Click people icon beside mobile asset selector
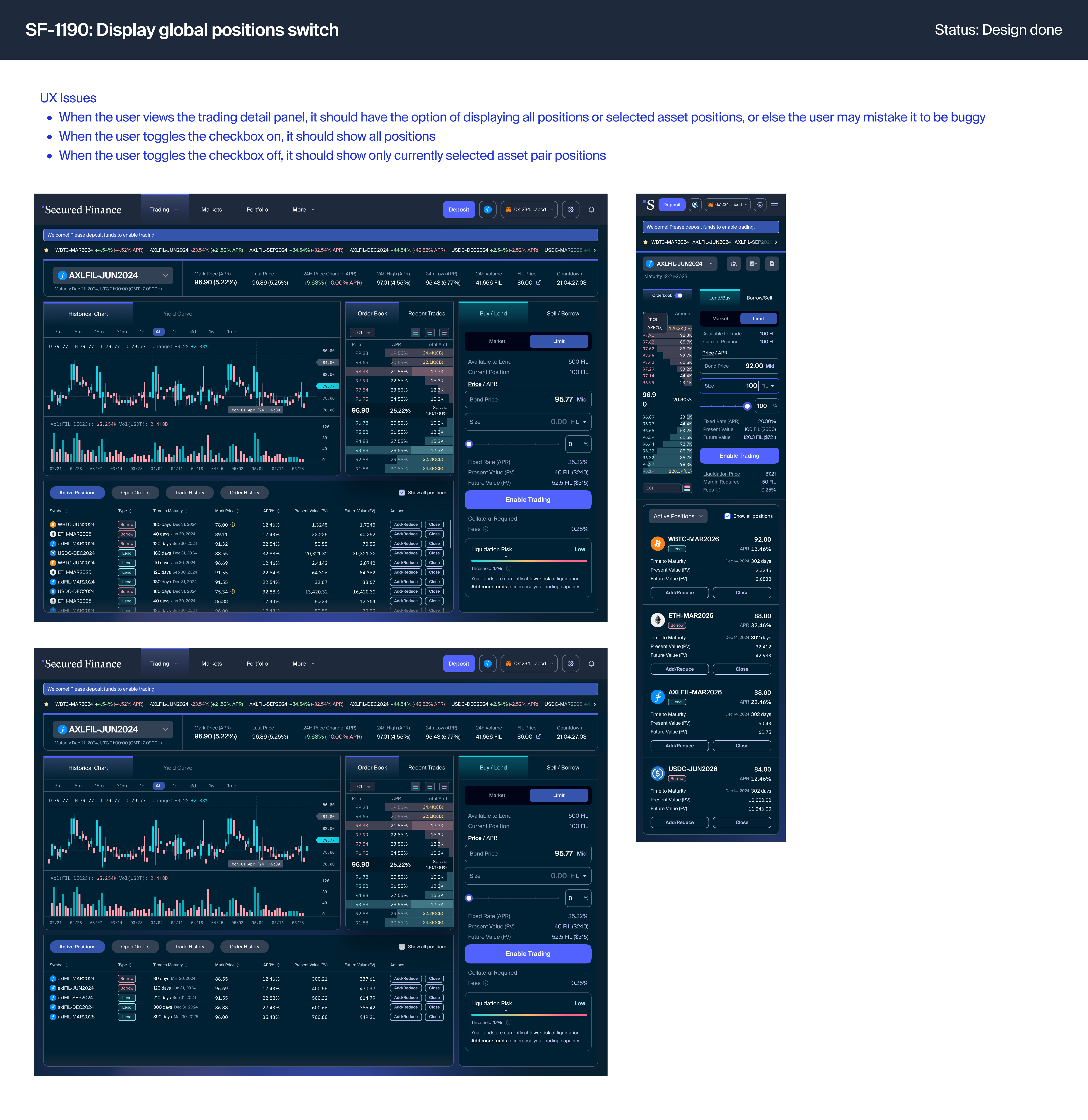 (x=734, y=264)
